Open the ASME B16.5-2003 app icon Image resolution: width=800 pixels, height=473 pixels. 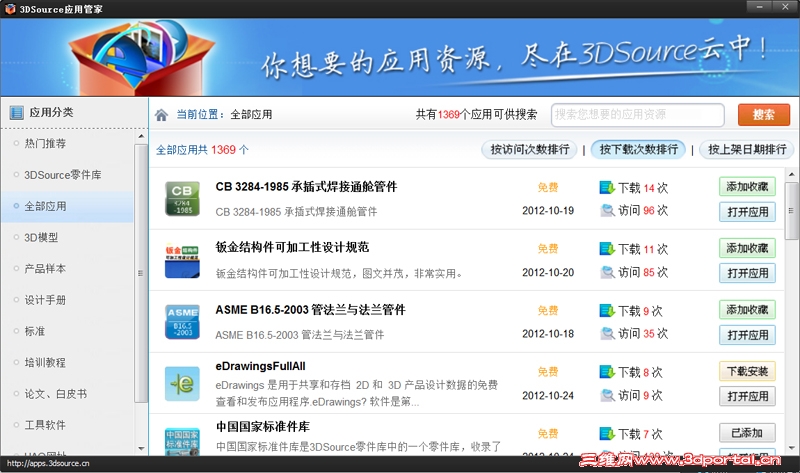(182, 322)
